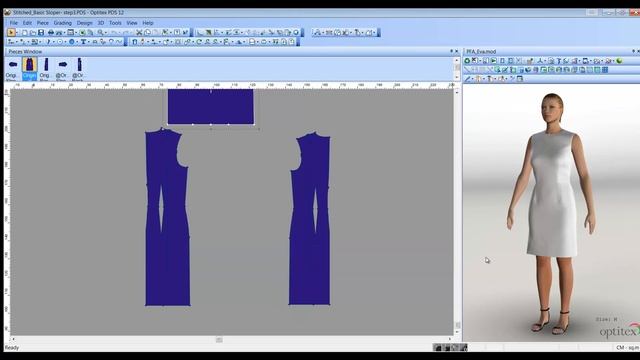Click status bar icon group near bottom right
640x360 pixels.
pyautogui.click(x=450, y=348)
